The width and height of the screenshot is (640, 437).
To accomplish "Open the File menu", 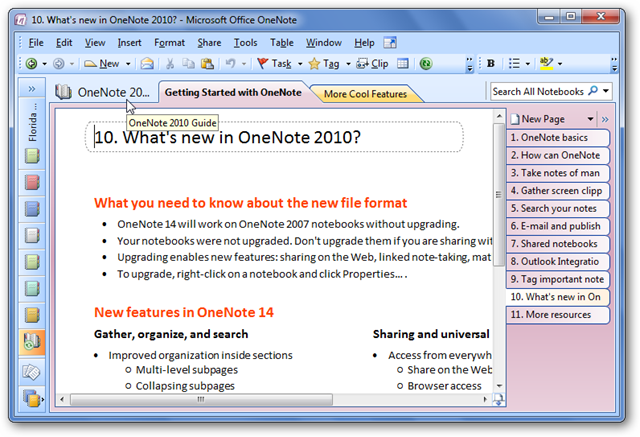I will coord(36,42).
